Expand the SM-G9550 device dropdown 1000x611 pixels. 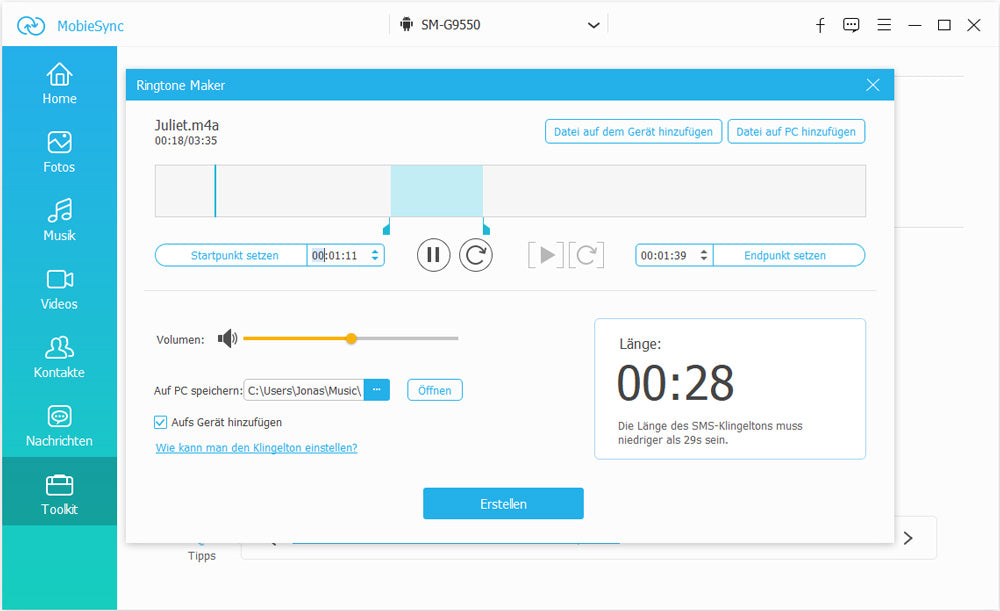coord(594,25)
